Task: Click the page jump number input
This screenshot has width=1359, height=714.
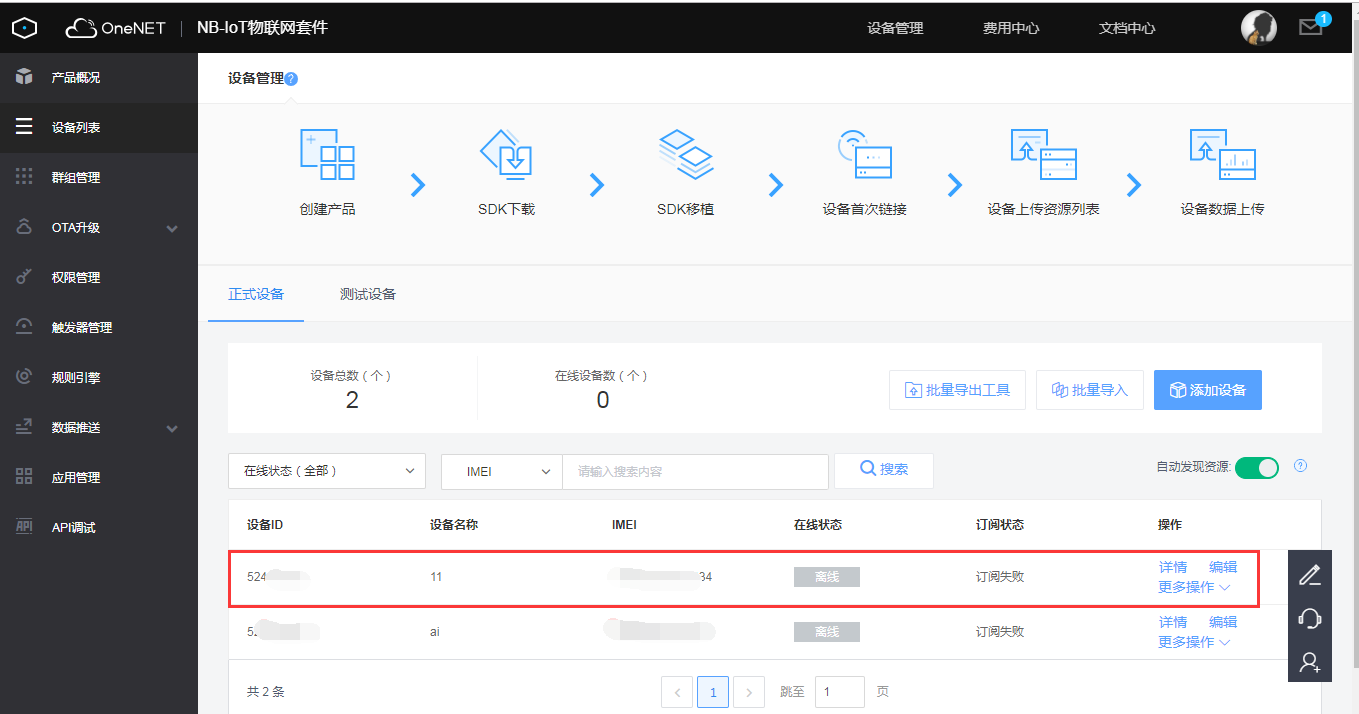Action: tap(840, 692)
